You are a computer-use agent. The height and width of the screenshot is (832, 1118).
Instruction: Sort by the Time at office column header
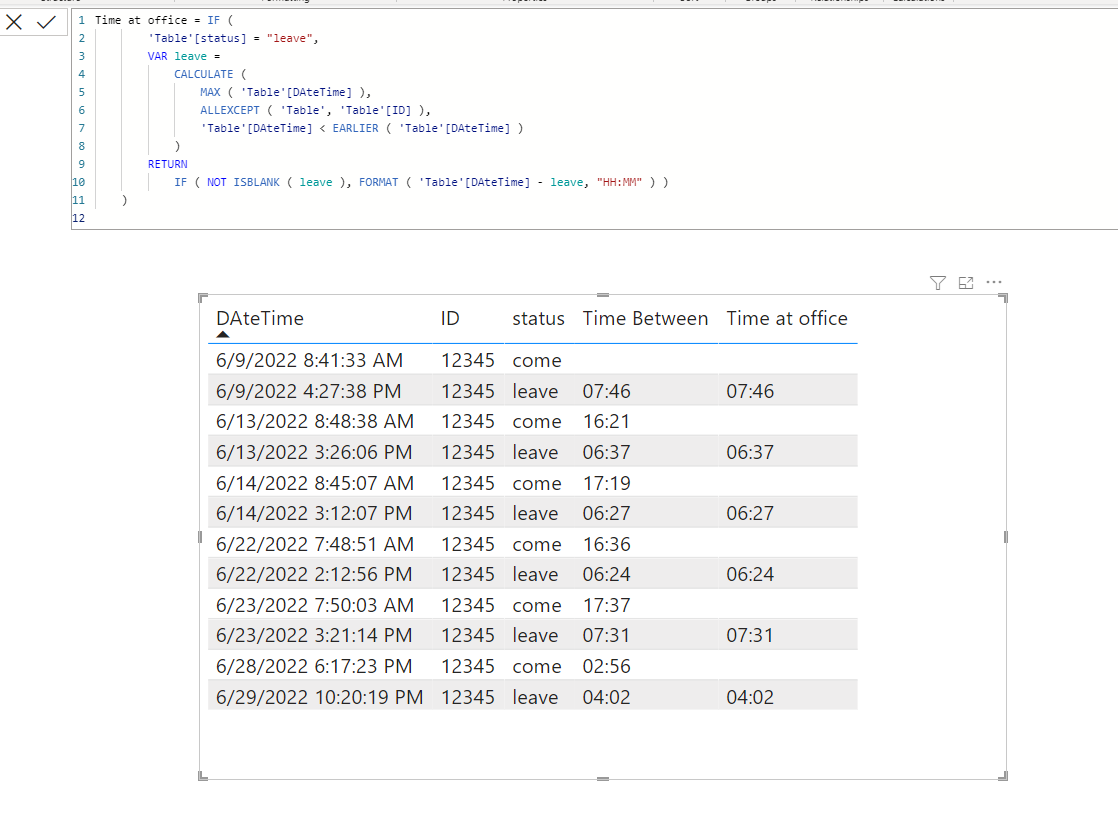(787, 318)
